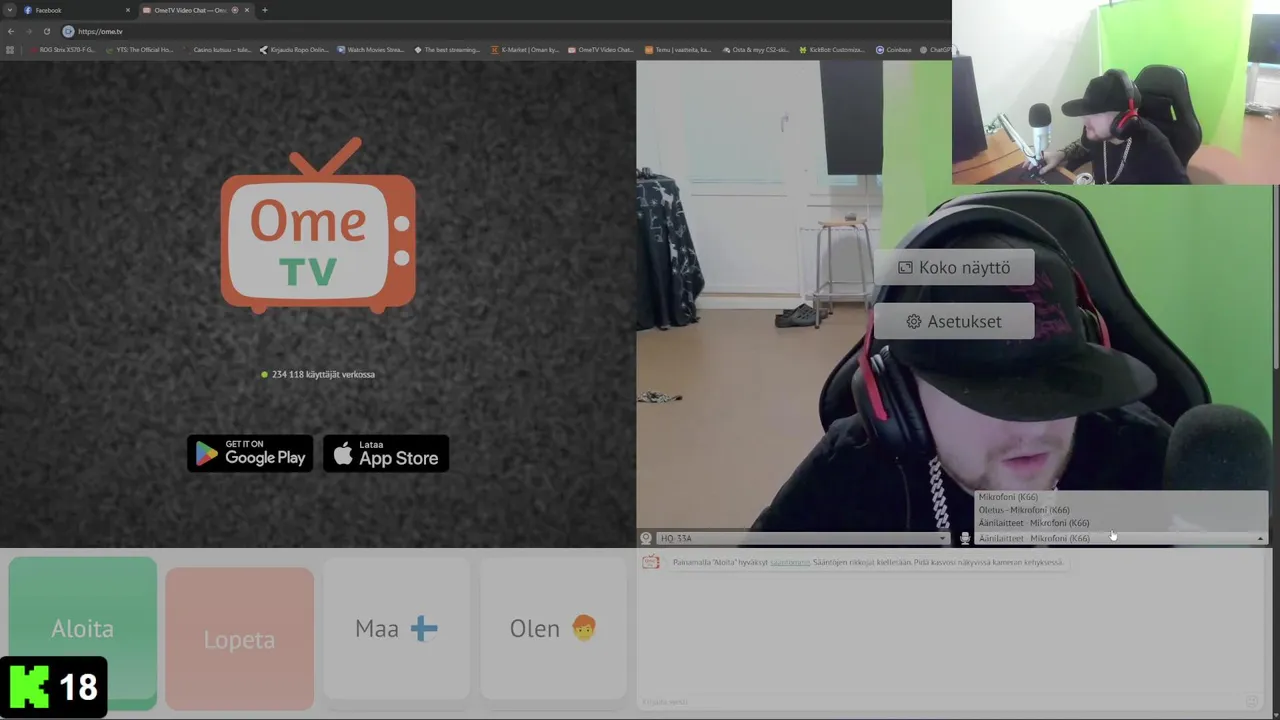Screen dimensions: 1280x720
Task: Open the Olen gender selector
Action: coord(553,629)
